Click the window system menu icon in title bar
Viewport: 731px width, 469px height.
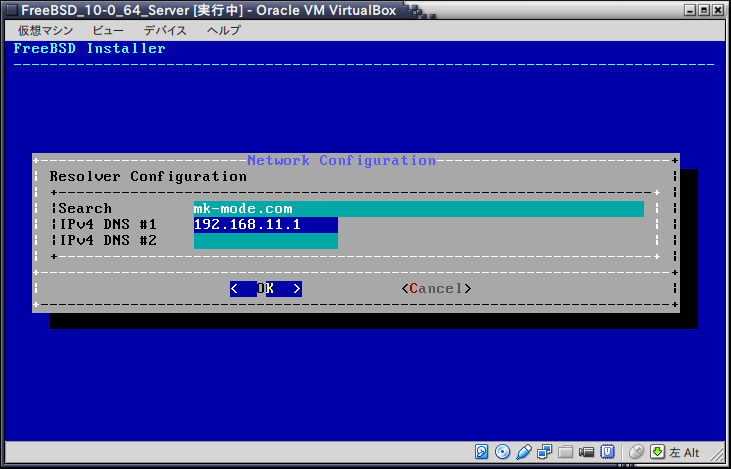10,10
